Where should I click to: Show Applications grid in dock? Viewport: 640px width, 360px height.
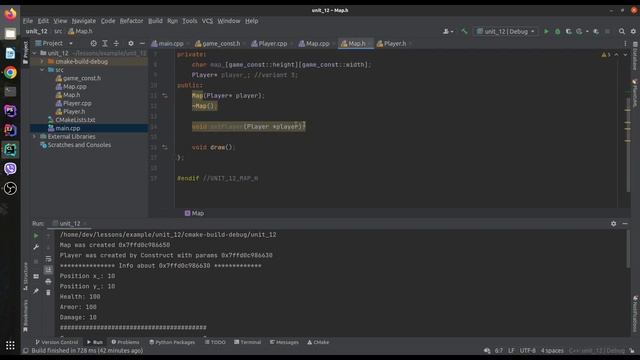10,345
